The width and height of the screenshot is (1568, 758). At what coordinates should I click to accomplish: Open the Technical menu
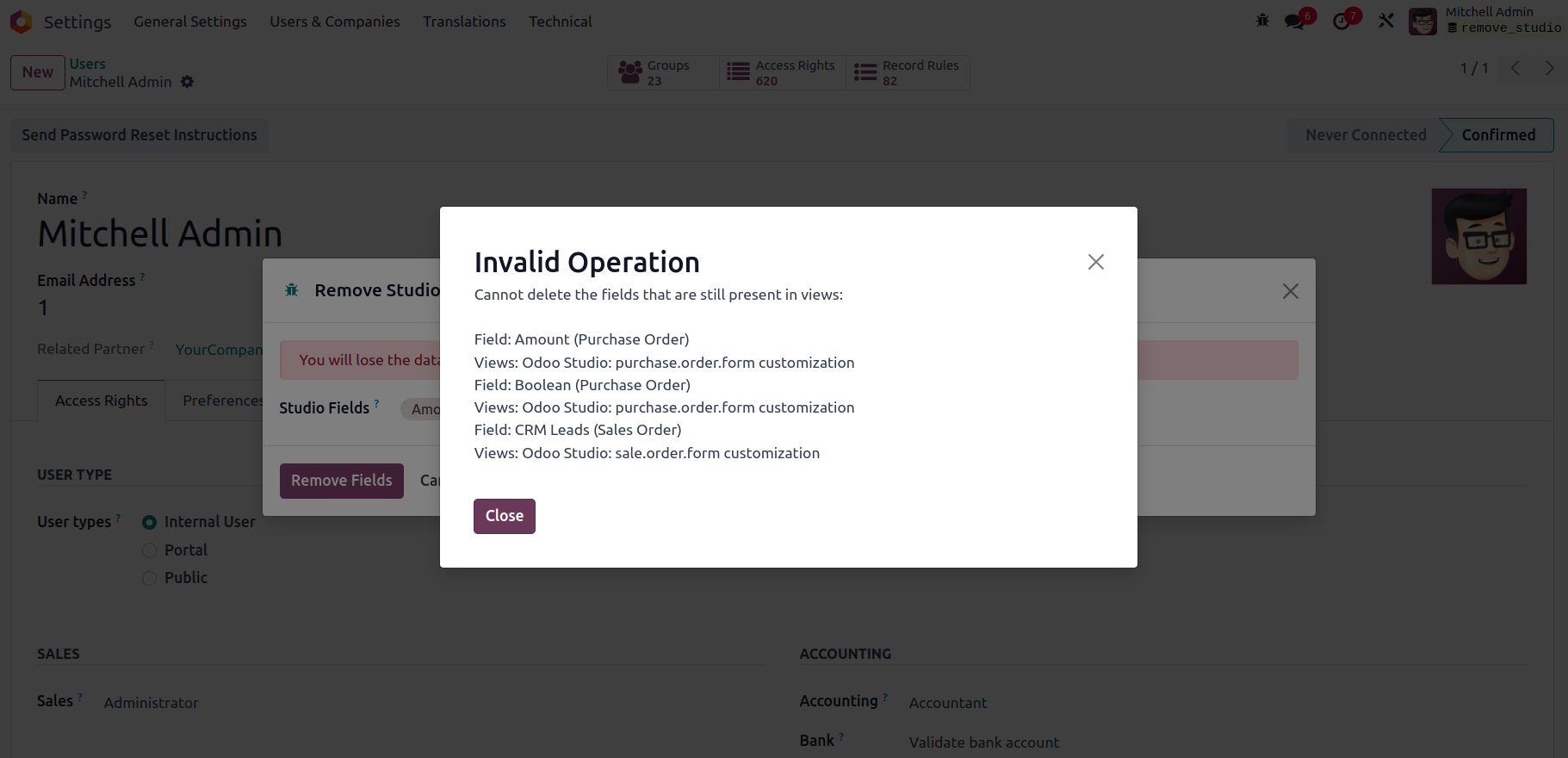coord(560,22)
